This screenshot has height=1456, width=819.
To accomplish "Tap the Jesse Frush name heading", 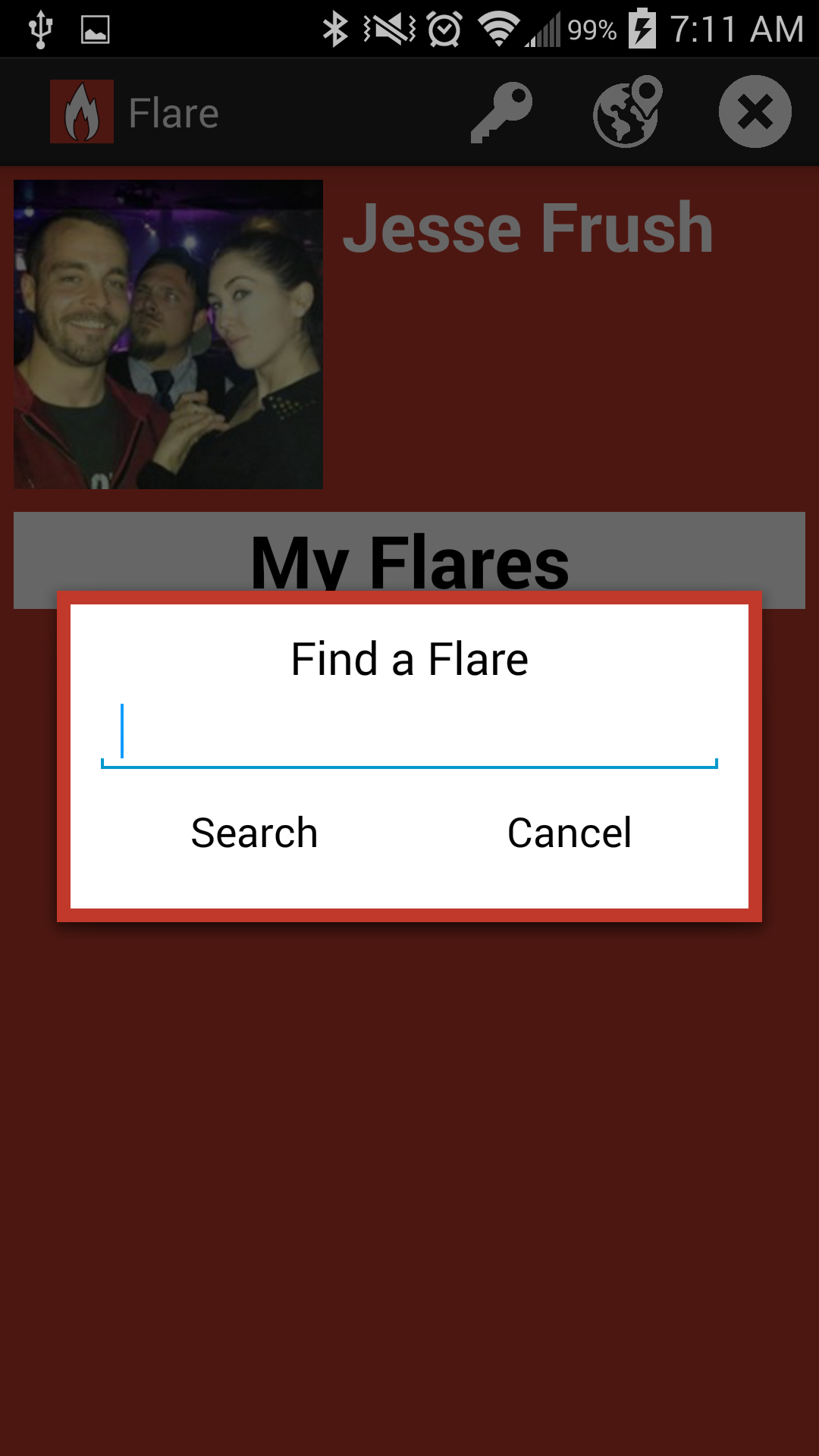I will coord(529,227).
